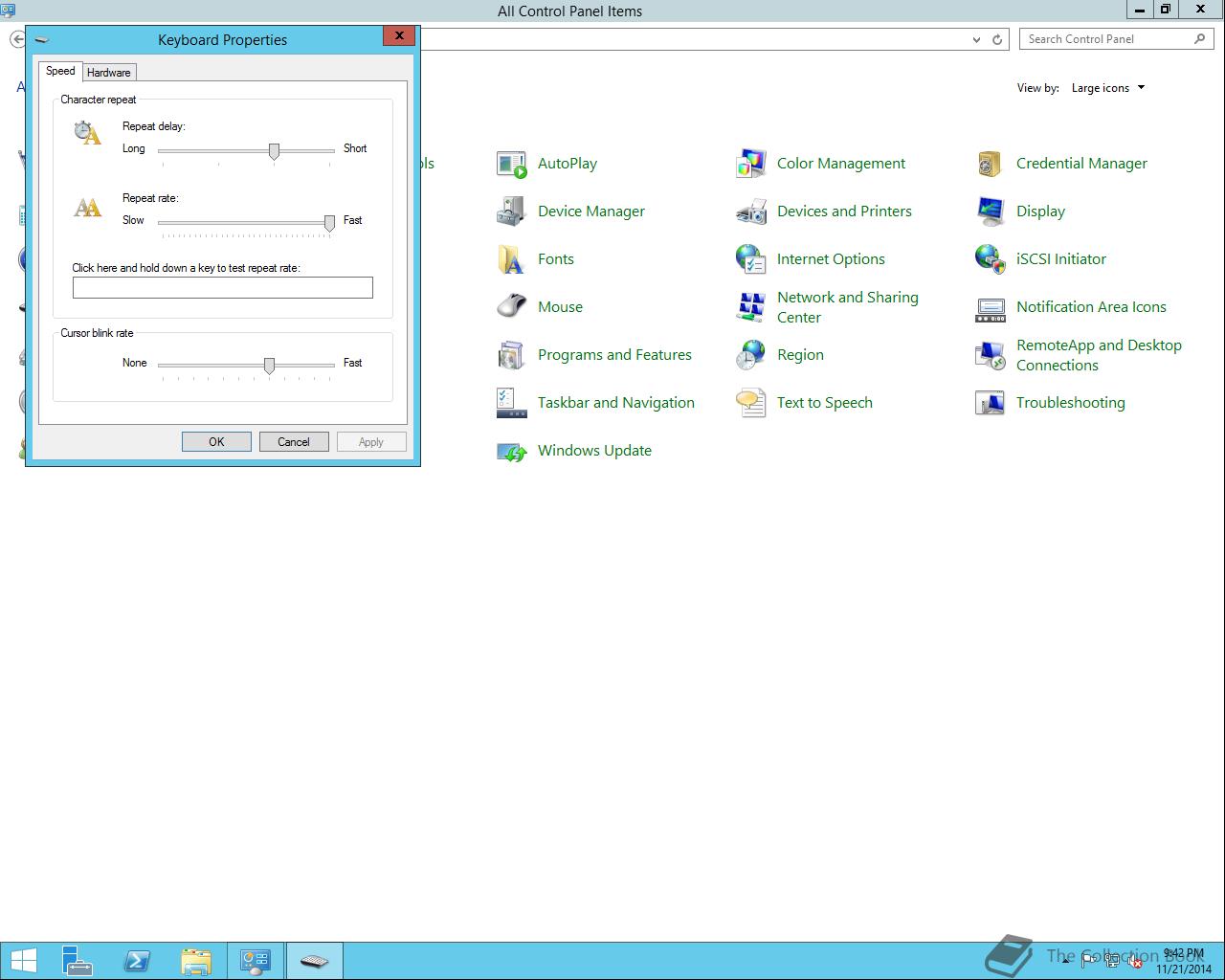Open the RemoteApp and Desktop Connections icon
The height and width of the screenshot is (980, 1225).
point(991,355)
